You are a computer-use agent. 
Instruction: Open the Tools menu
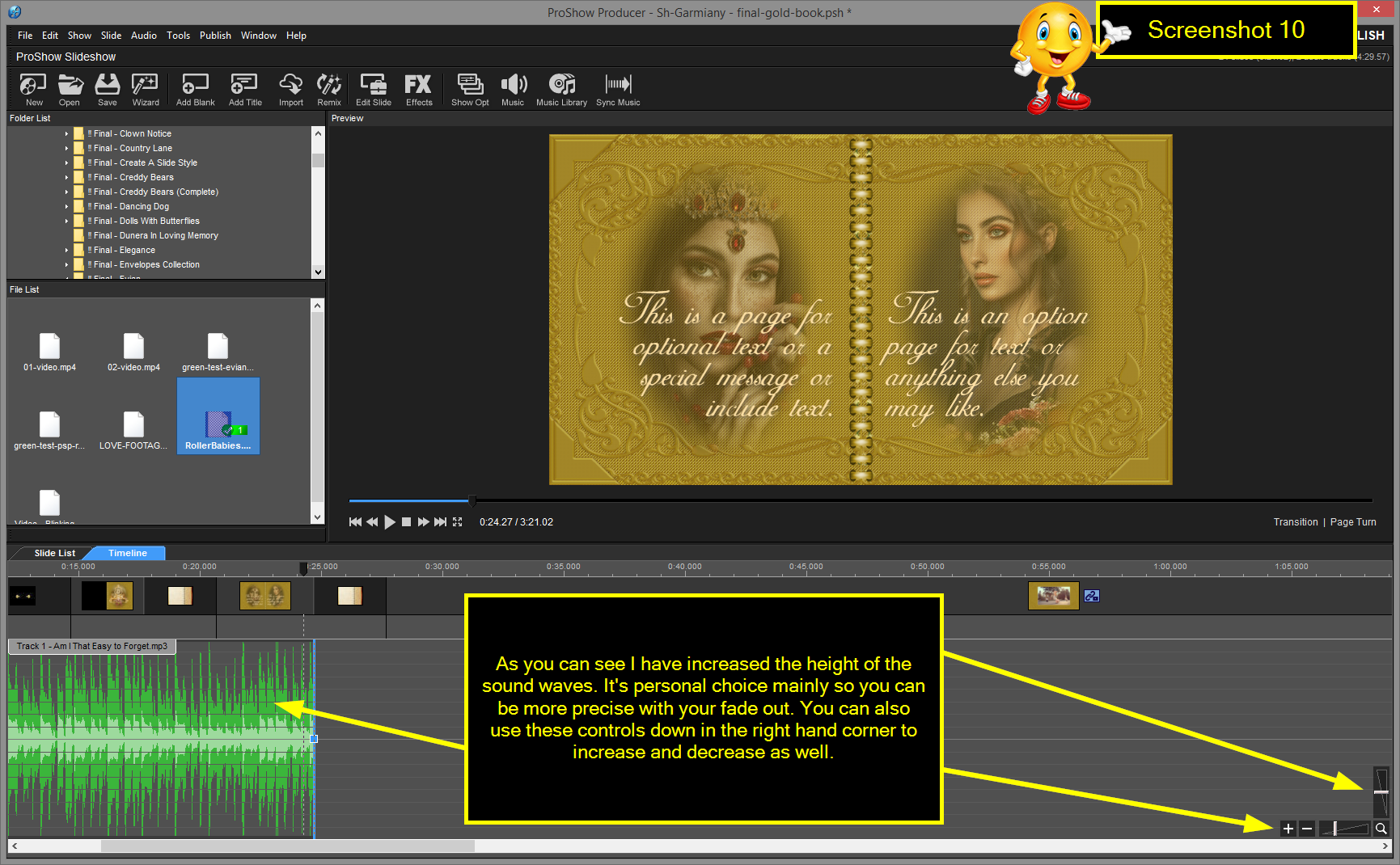pyautogui.click(x=178, y=36)
